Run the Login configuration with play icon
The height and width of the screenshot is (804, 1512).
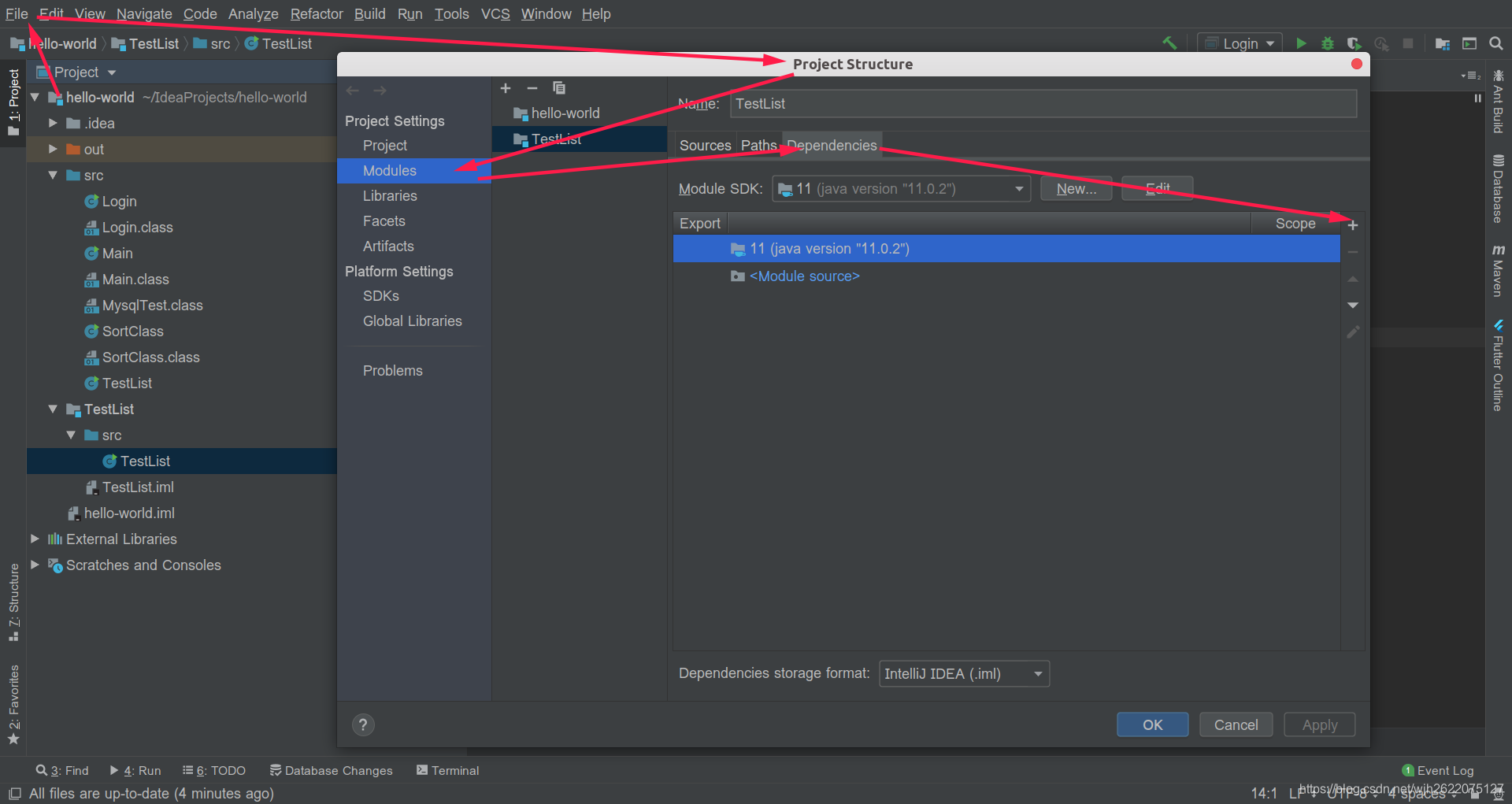[1302, 43]
